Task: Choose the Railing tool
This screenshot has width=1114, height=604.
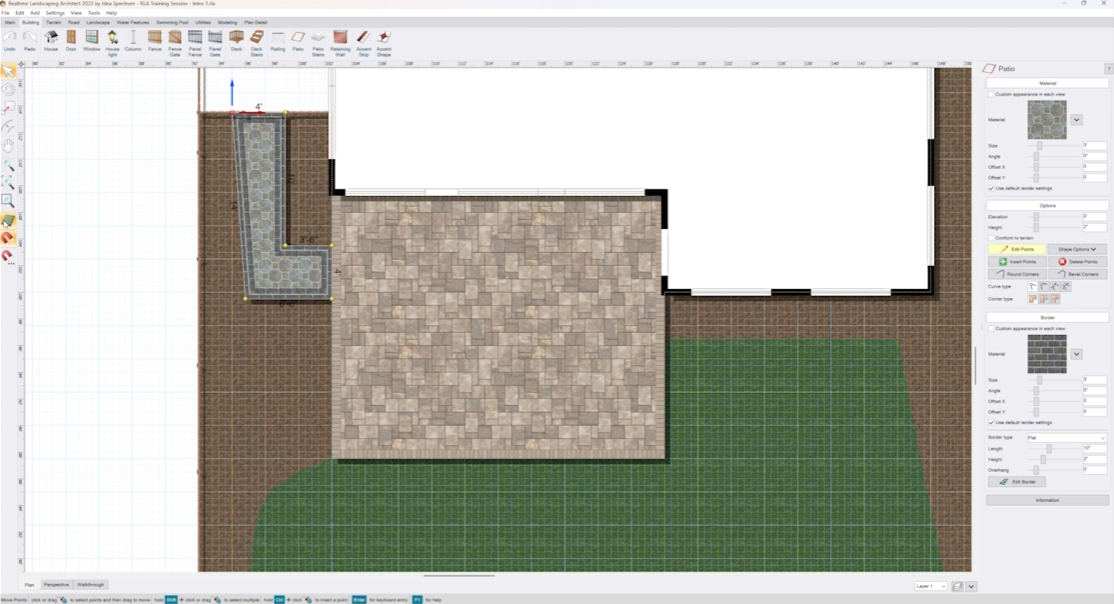Action: (x=278, y=41)
